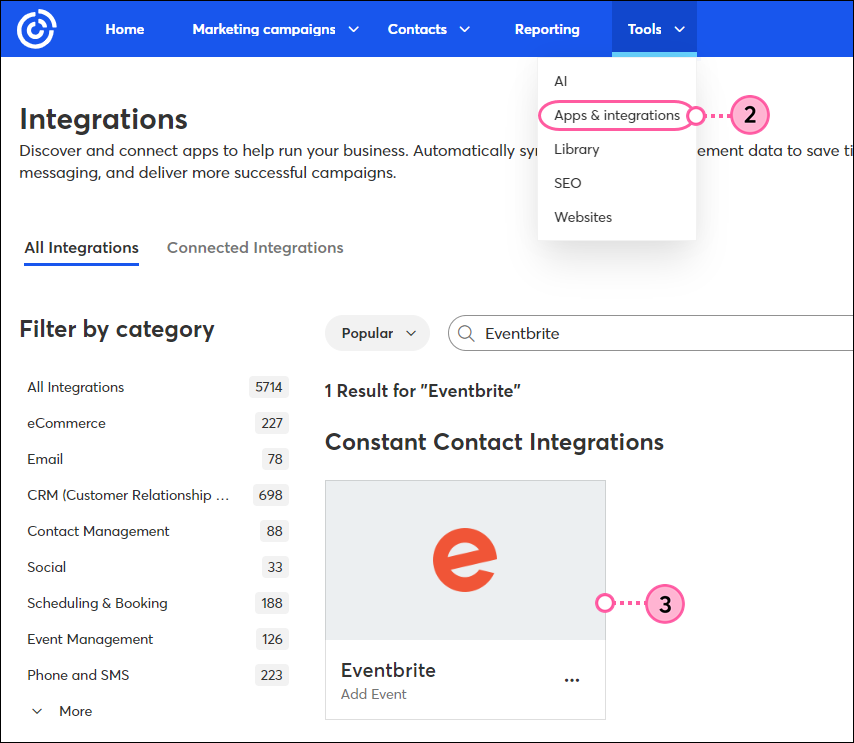Filter by the eCommerce category
This screenshot has width=854, height=743.
[x=66, y=423]
